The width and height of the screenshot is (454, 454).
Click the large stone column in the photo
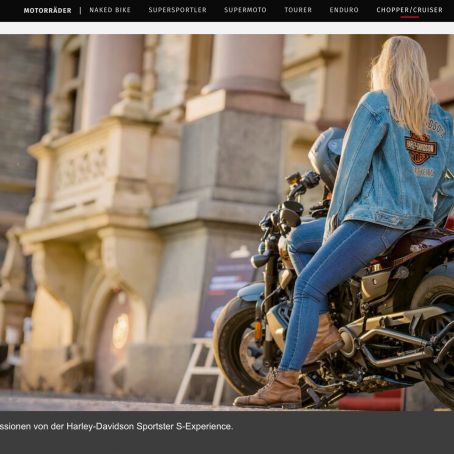[x=247, y=63]
